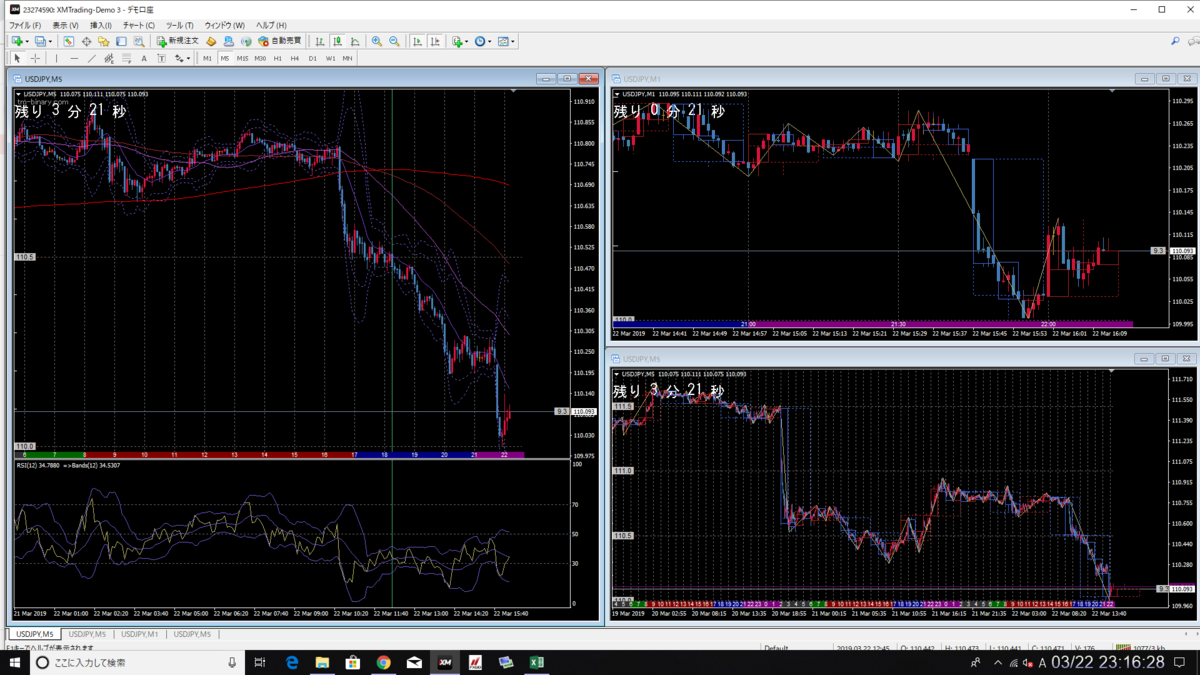Click chart shift marker on left USDJPY,M5 chart

(x=513, y=91)
